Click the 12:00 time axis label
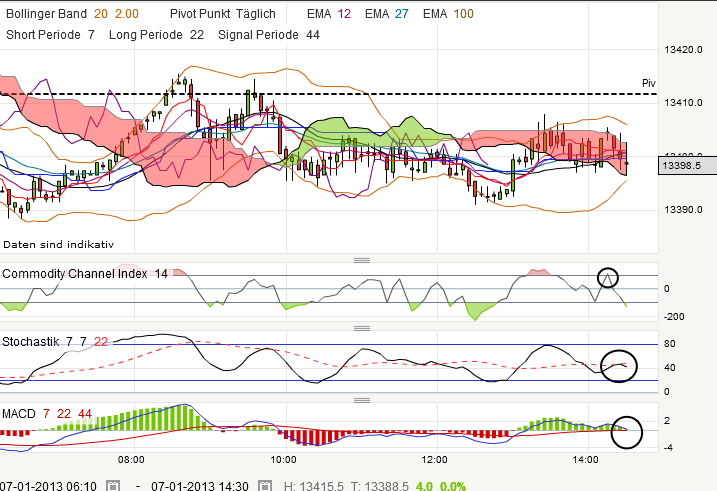The height and width of the screenshot is (491, 717). tap(434, 460)
